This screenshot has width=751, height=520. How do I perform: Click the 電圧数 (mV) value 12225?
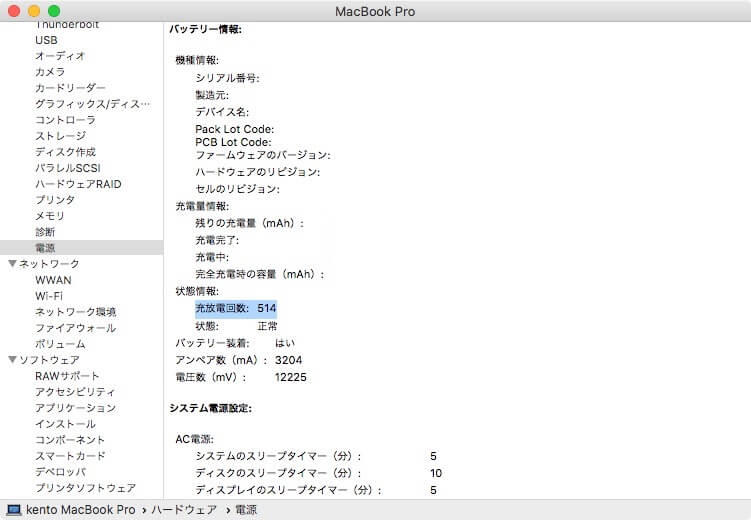click(x=291, y=377)
